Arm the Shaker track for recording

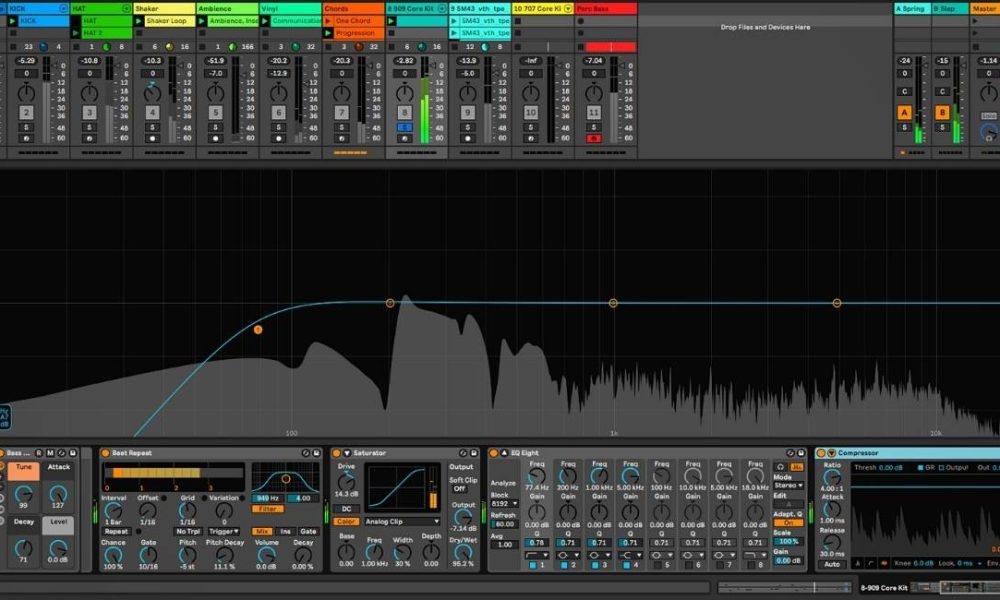[152, 138]
